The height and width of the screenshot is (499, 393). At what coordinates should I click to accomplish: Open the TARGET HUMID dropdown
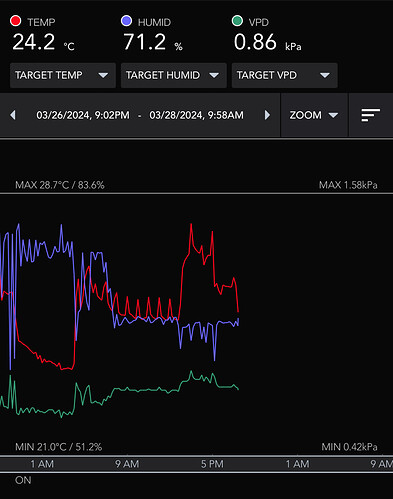click(x=174, y=75)
